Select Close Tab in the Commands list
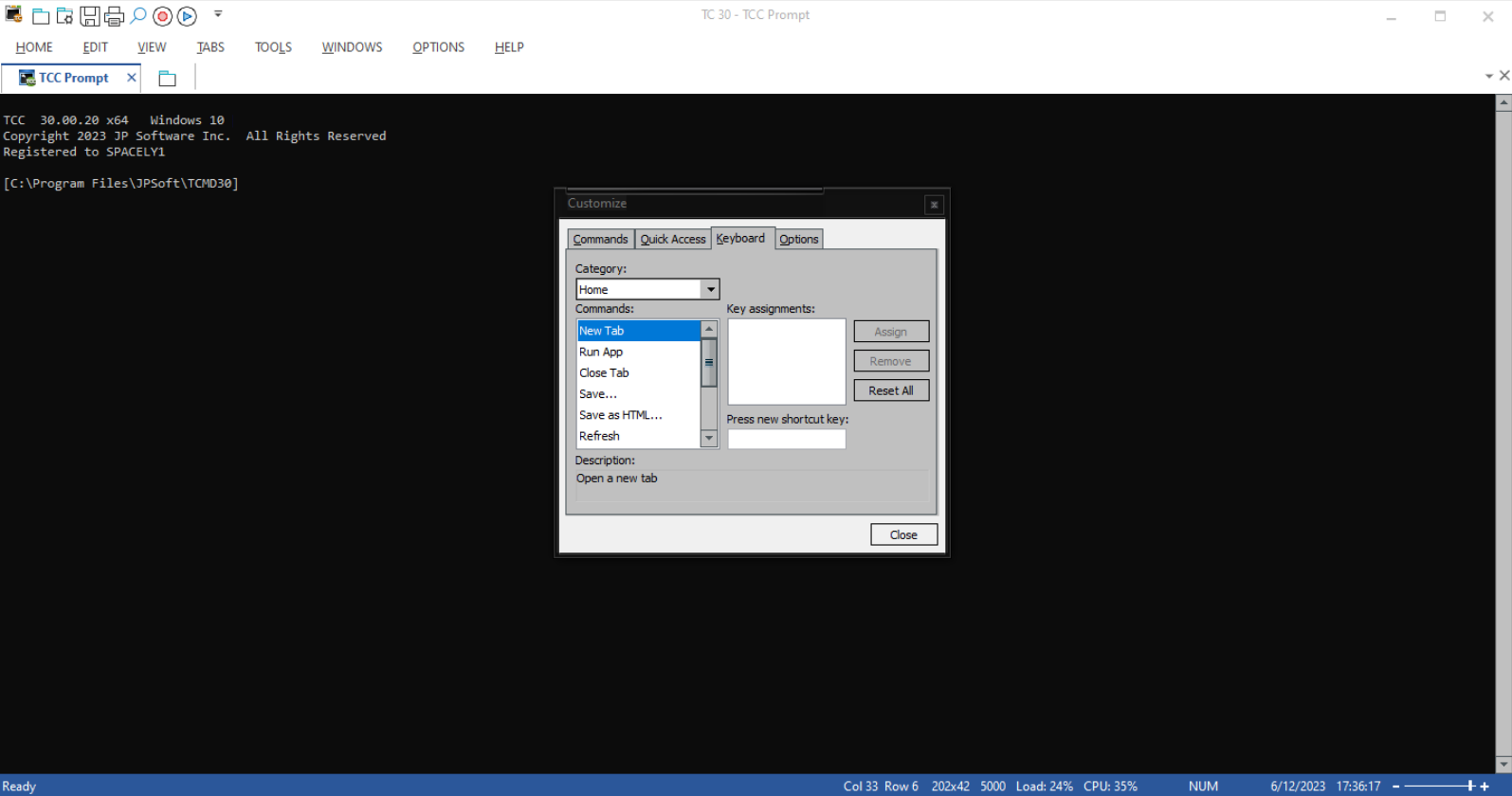This screenshot has width=1512, height=796. (638, 372)
